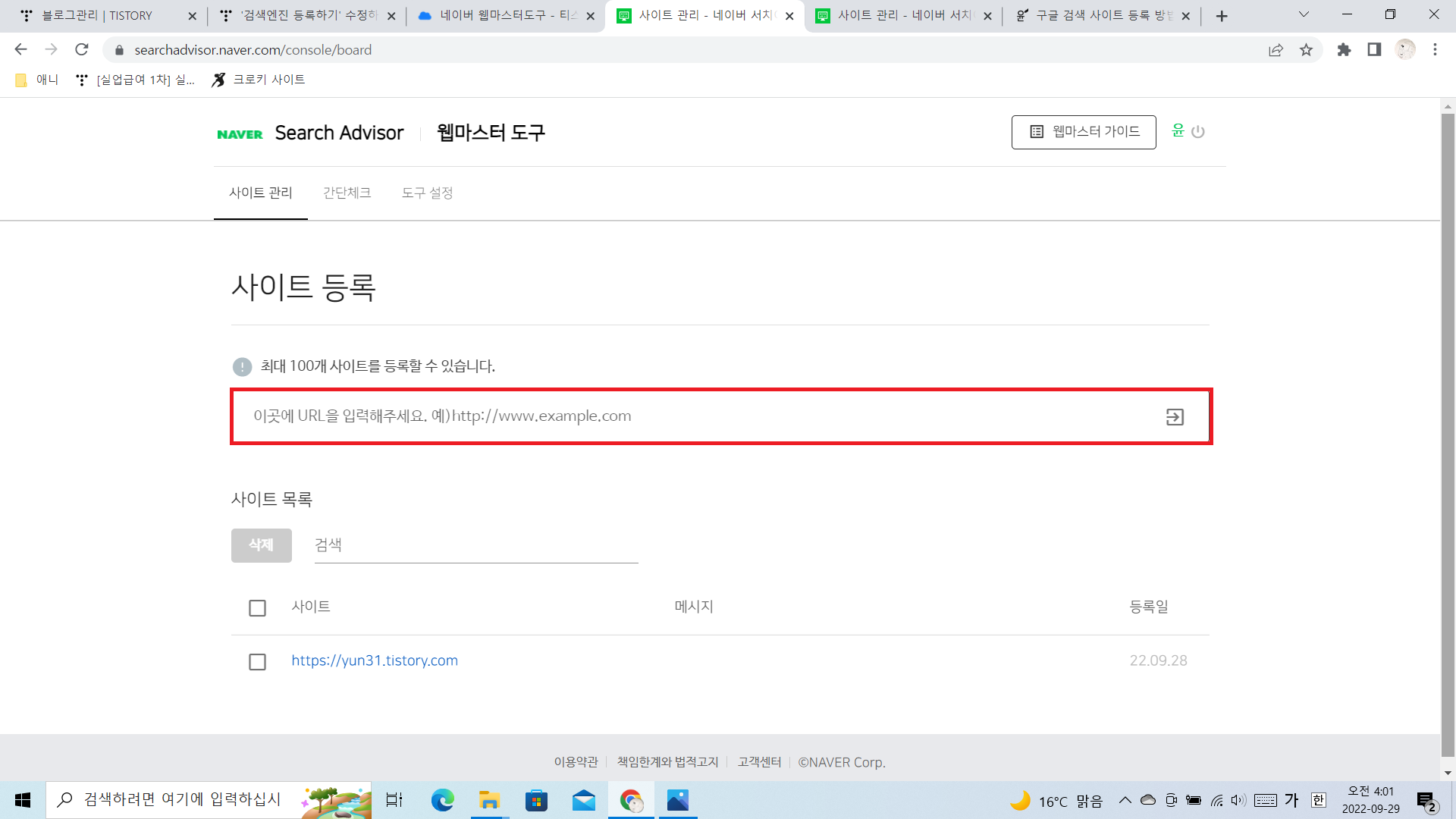Toggle the Korean IME 한 indicator
This screenshot has width=1456, height=819.
pyautogui.click(x=1319, y=800)
